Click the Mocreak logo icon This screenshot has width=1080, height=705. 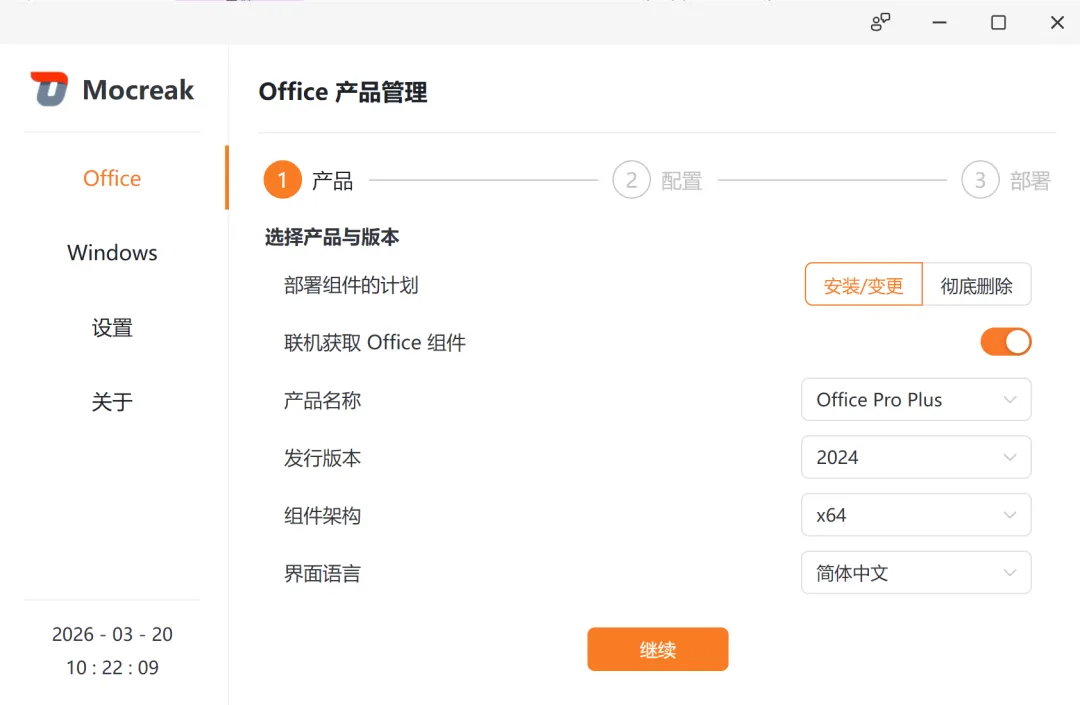49,90
